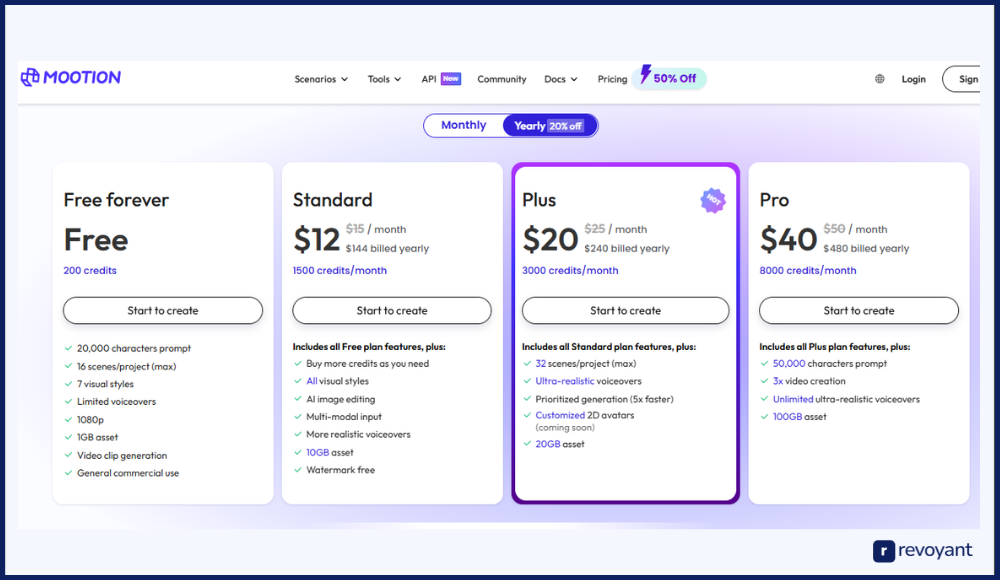Expand the Docs dropdown menu
The width and height of the screenshot is (1000, 580).
tap(561, 79)
